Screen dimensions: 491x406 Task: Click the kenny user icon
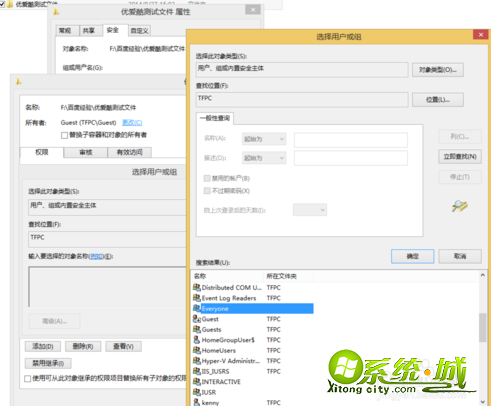click(197, 402)
